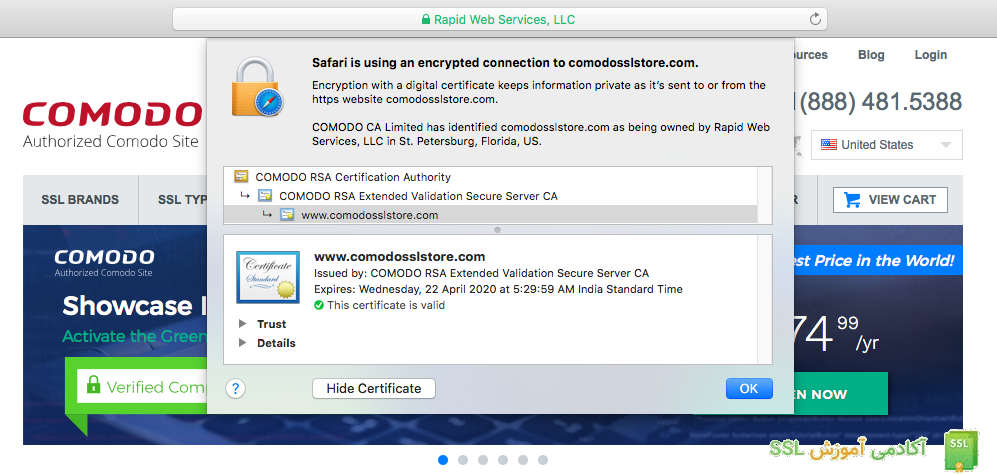Click the green padlock in Verified badge
The image size is (997, 474).
(x=93, y=384)
